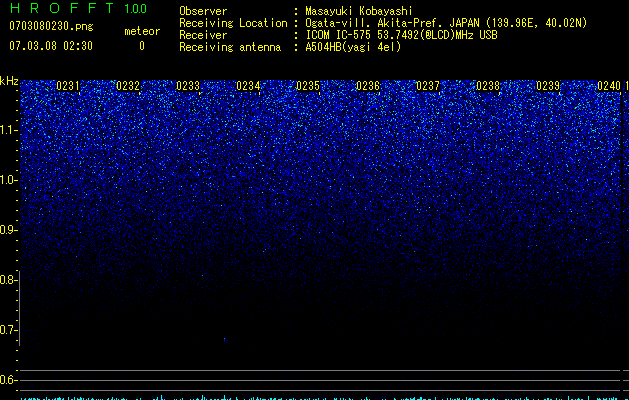Viewport: 629px width, 400px height.
Task: Click the Receiving antenna value A504HB
Action: [x=353, y=47]
